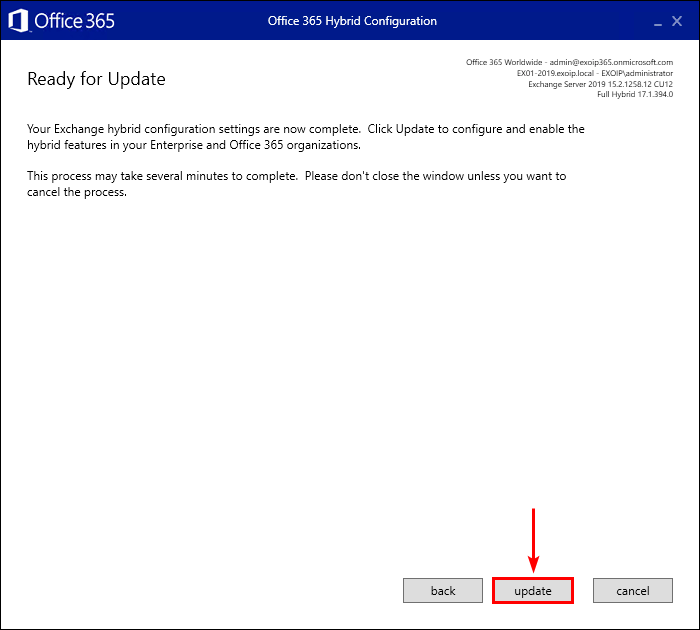Select the 'Ready for Update' heading
Image resolution: width=700 pixels, height=630 pixels.
coord(96,79)
